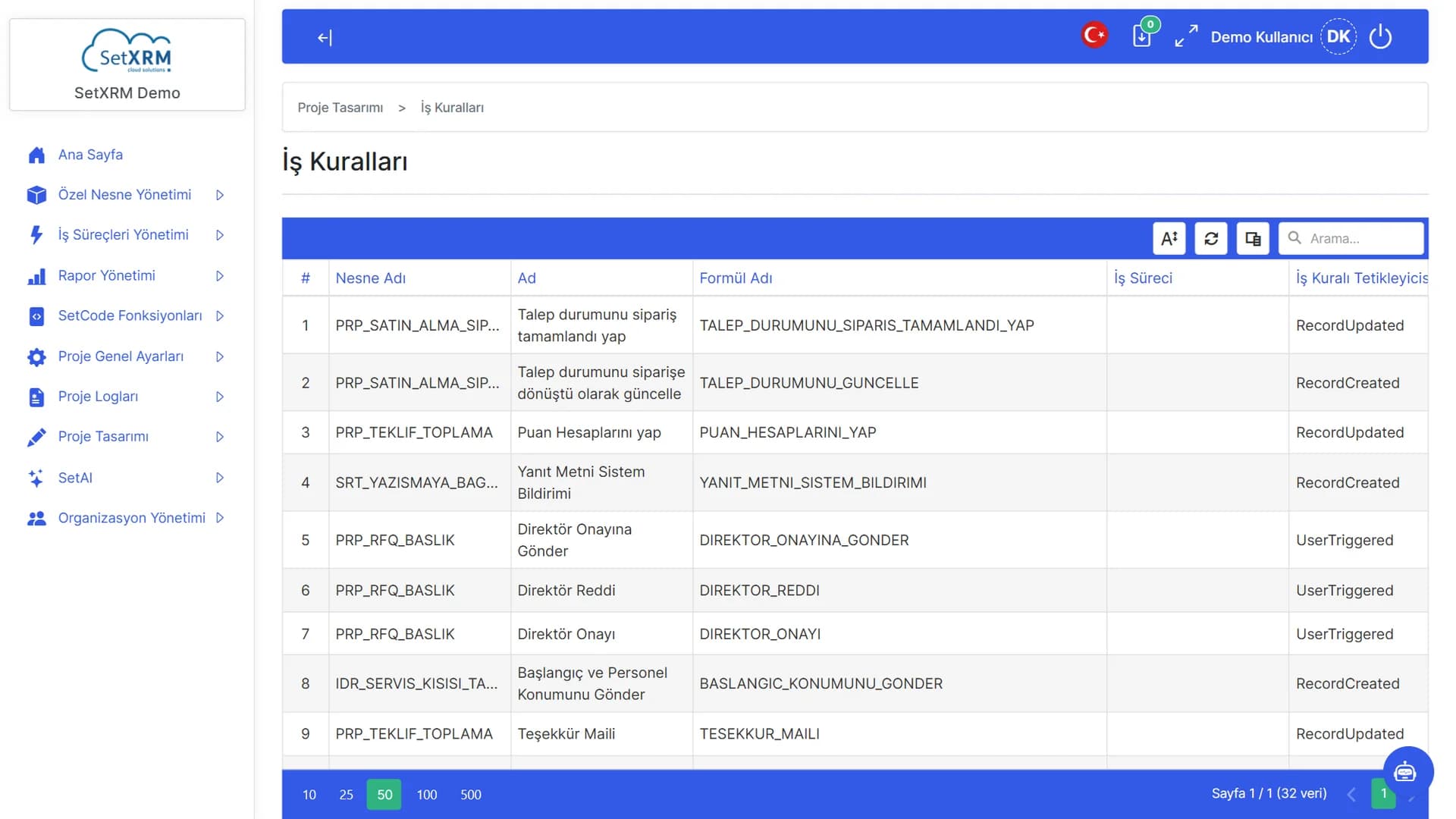Select the DIREKTOR_REDDI formula cell
Viewport: 1456px width, 819px height.
[x=899, y=591]
